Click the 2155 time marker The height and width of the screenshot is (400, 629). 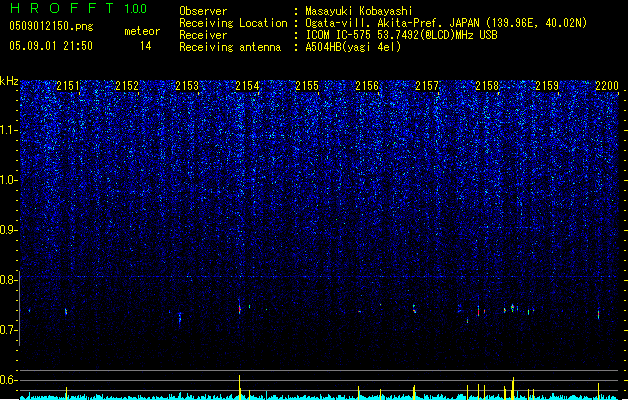pos(307,86)
